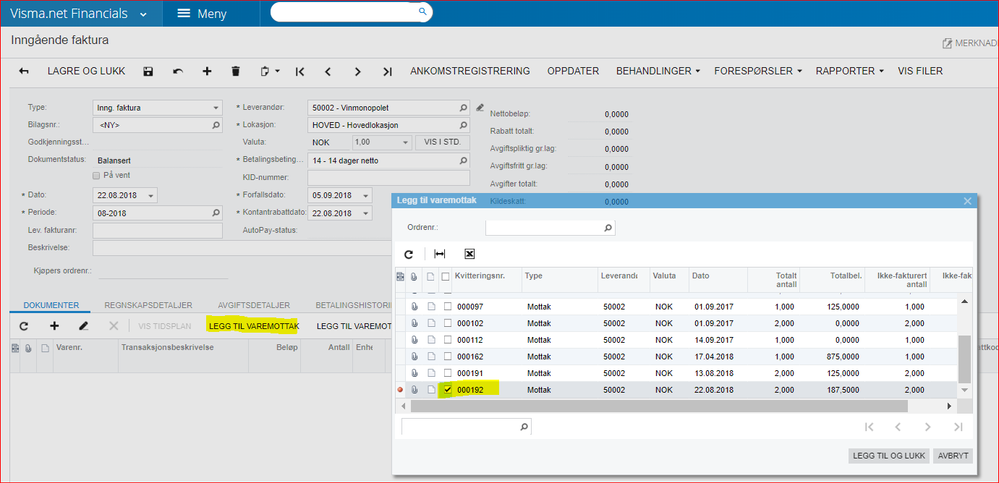This screenshot has height=483, width=999.
Task: Expand the RAPPORTER menu
Action: (x=850, y=71)
